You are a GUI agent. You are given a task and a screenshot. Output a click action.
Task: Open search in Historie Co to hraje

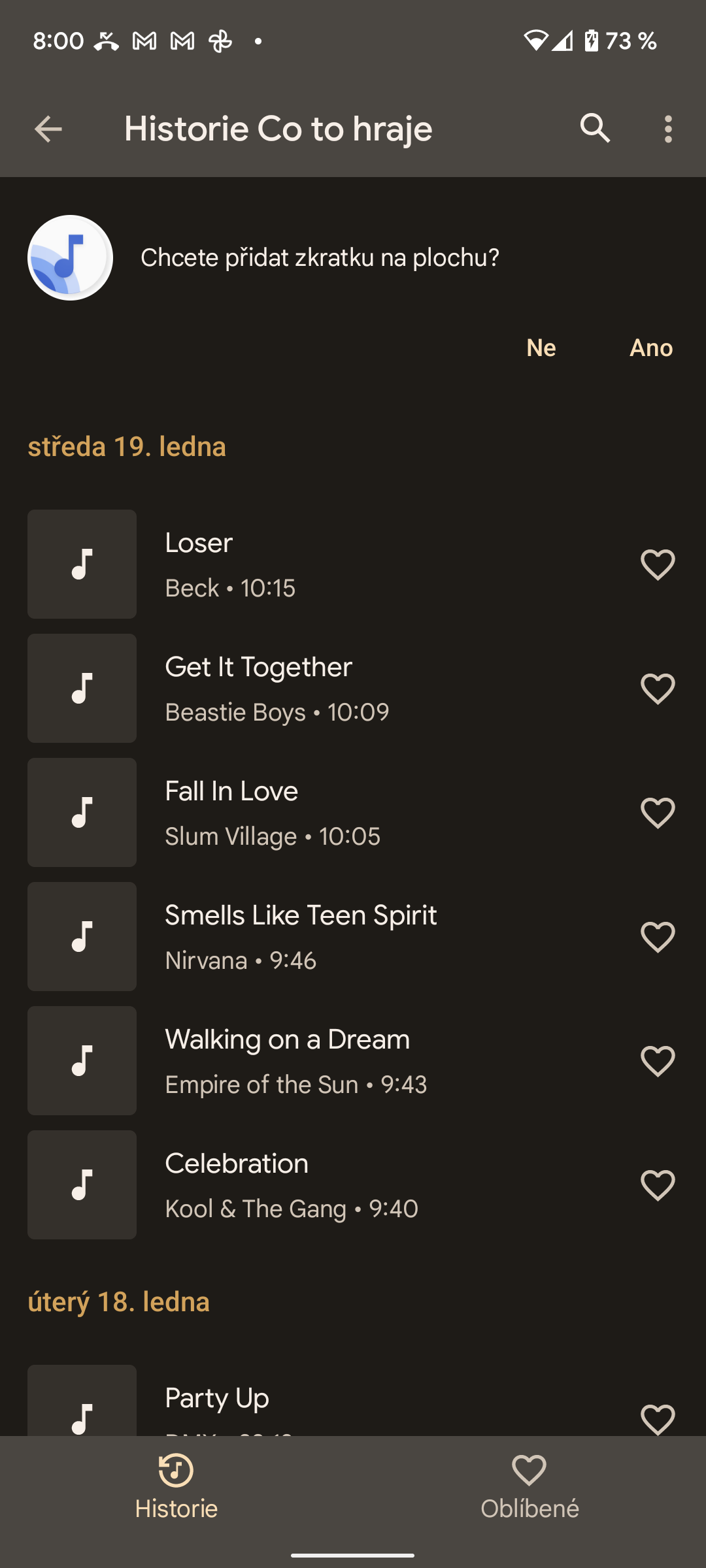pyautogui.click(x=595, y=129)
